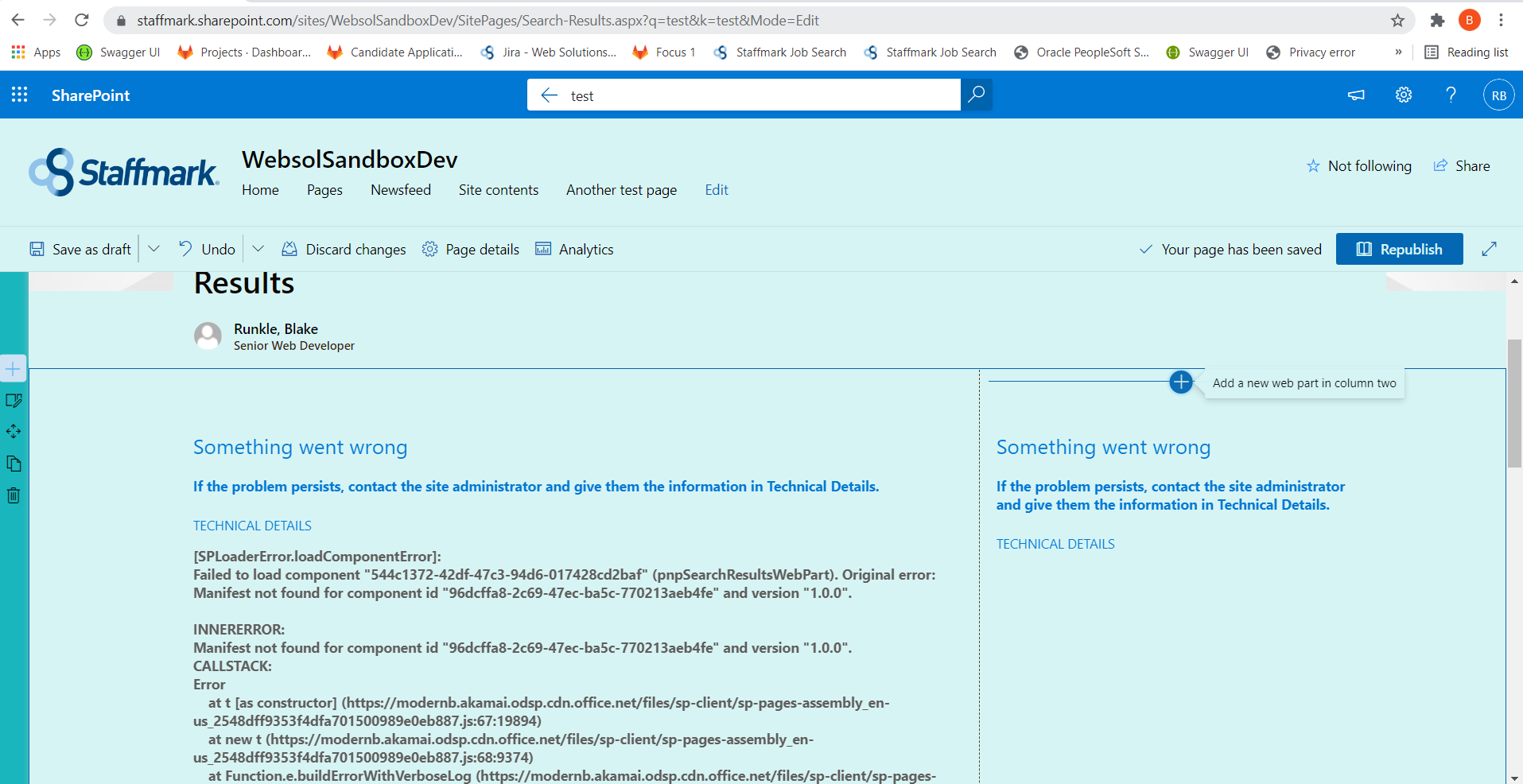Click the search magnifying glass icon
This screenshot has height=784, width=1523.
point(977,95)
